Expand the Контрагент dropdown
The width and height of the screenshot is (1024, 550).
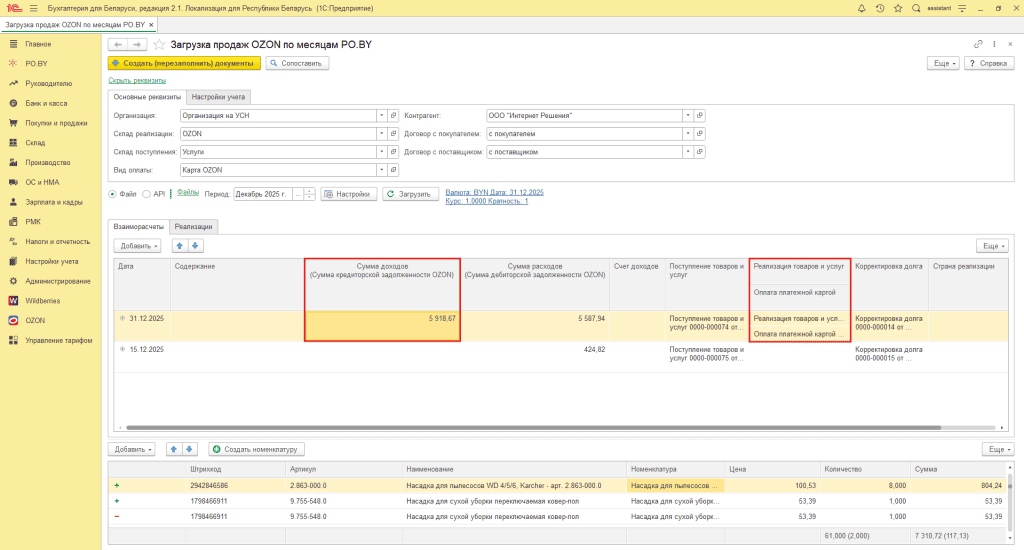688,116
